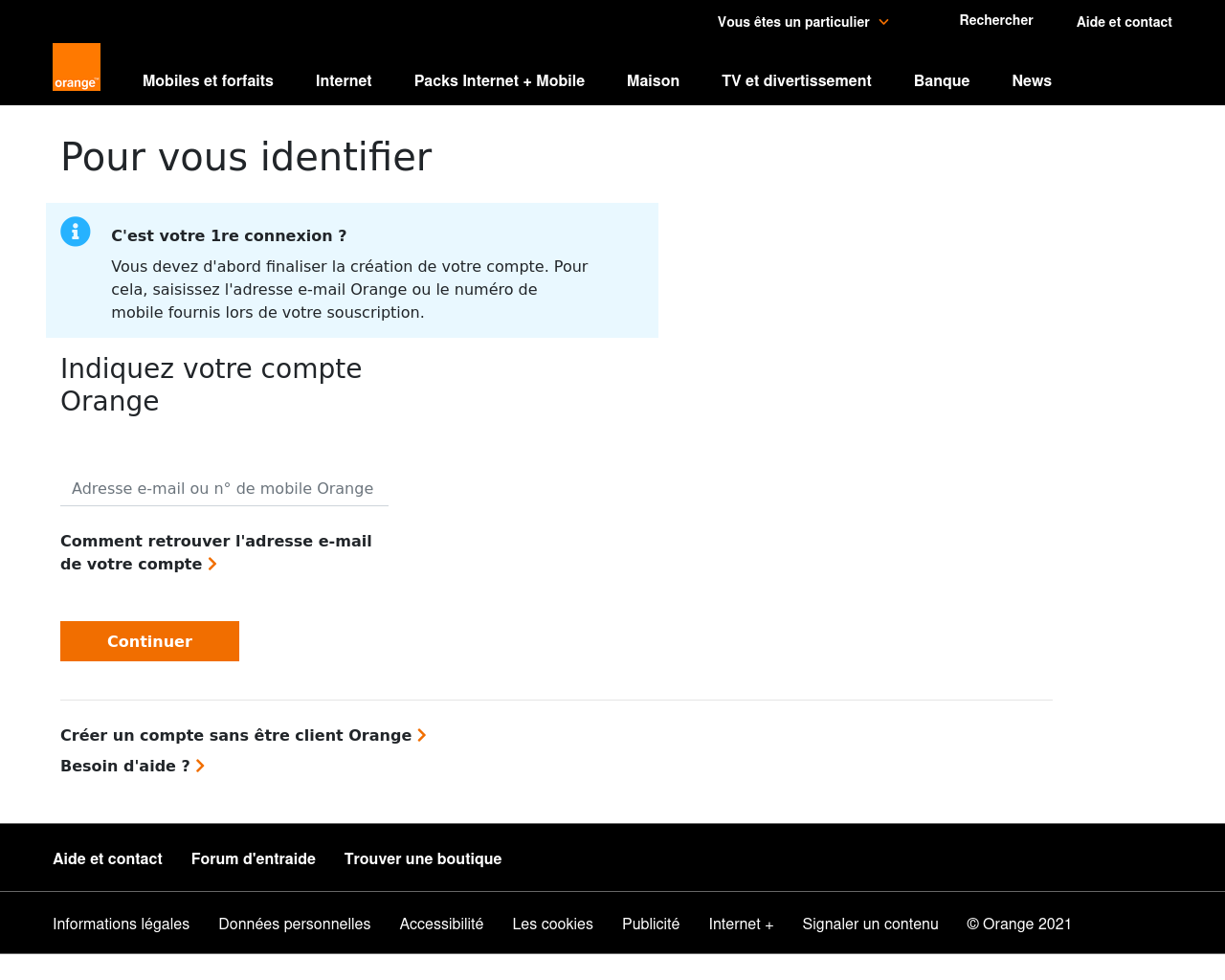This screenshot has height=980, width=1225.
Task: Click the blue info icon
Action: pos(76,232)
